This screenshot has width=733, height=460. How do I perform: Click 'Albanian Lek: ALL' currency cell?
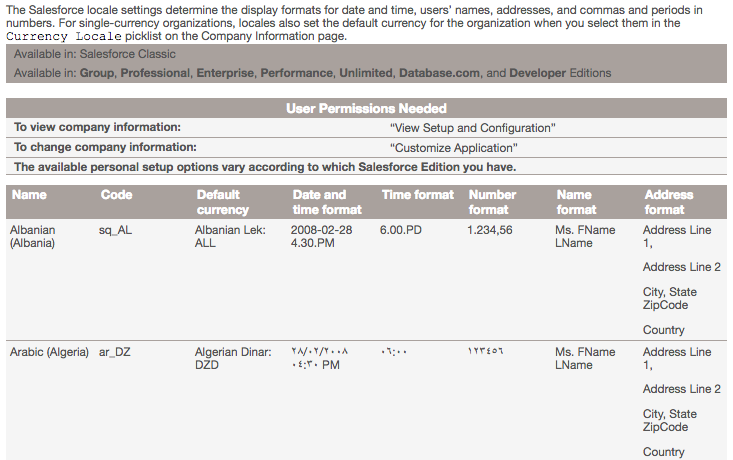point(230,237)
